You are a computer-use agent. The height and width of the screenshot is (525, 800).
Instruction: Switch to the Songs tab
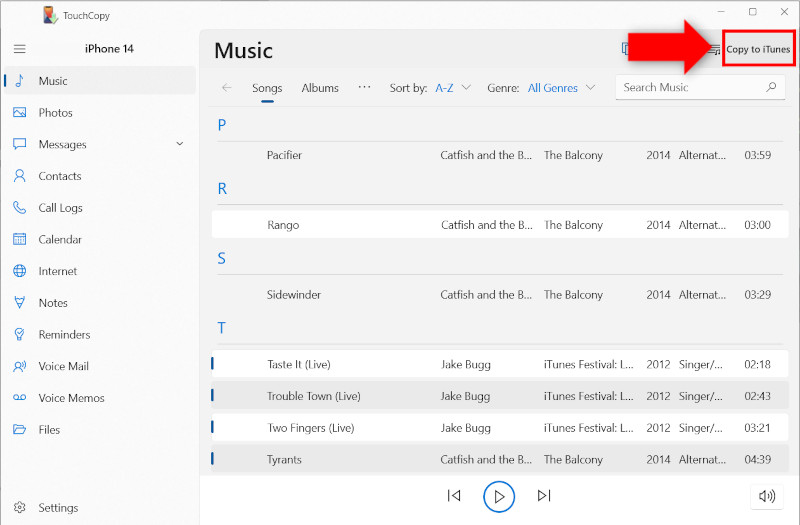click(x=267, y=88)
